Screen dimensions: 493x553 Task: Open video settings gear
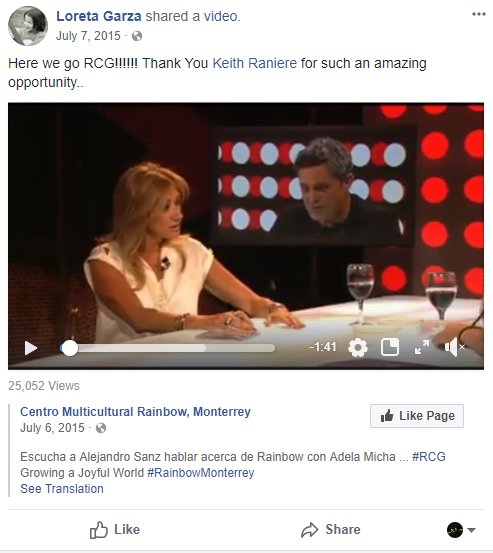[x=358, y=348]
